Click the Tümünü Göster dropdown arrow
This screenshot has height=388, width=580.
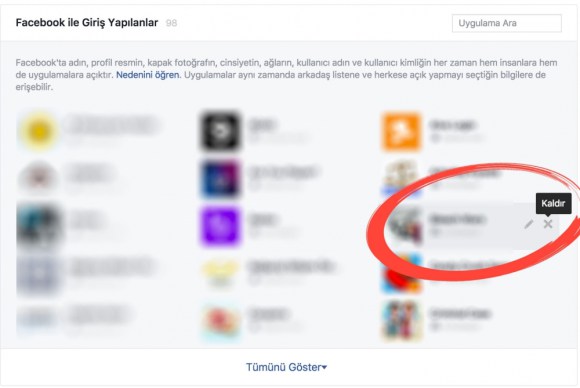pos(324,368)
